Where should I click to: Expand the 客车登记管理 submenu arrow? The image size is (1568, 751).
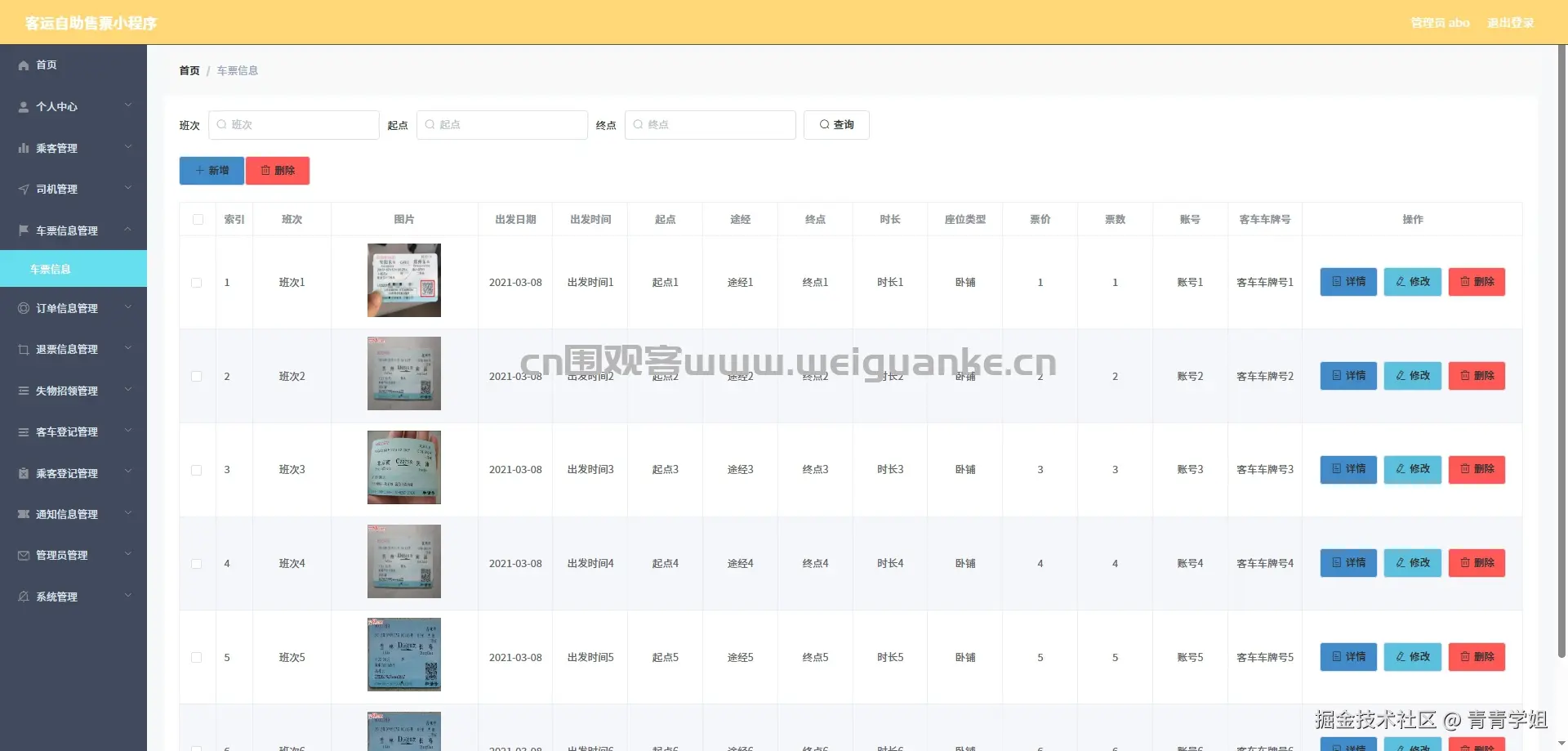coord(128,431)
